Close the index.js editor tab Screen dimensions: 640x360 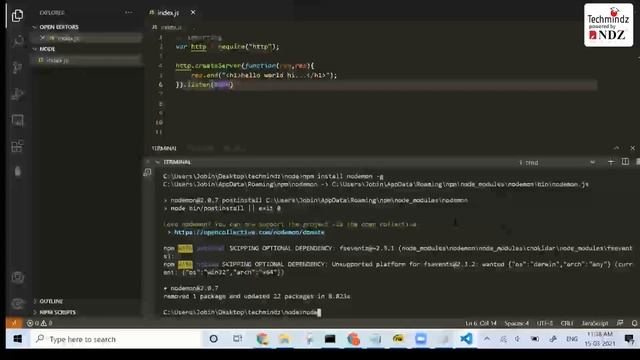coord(193,13)
